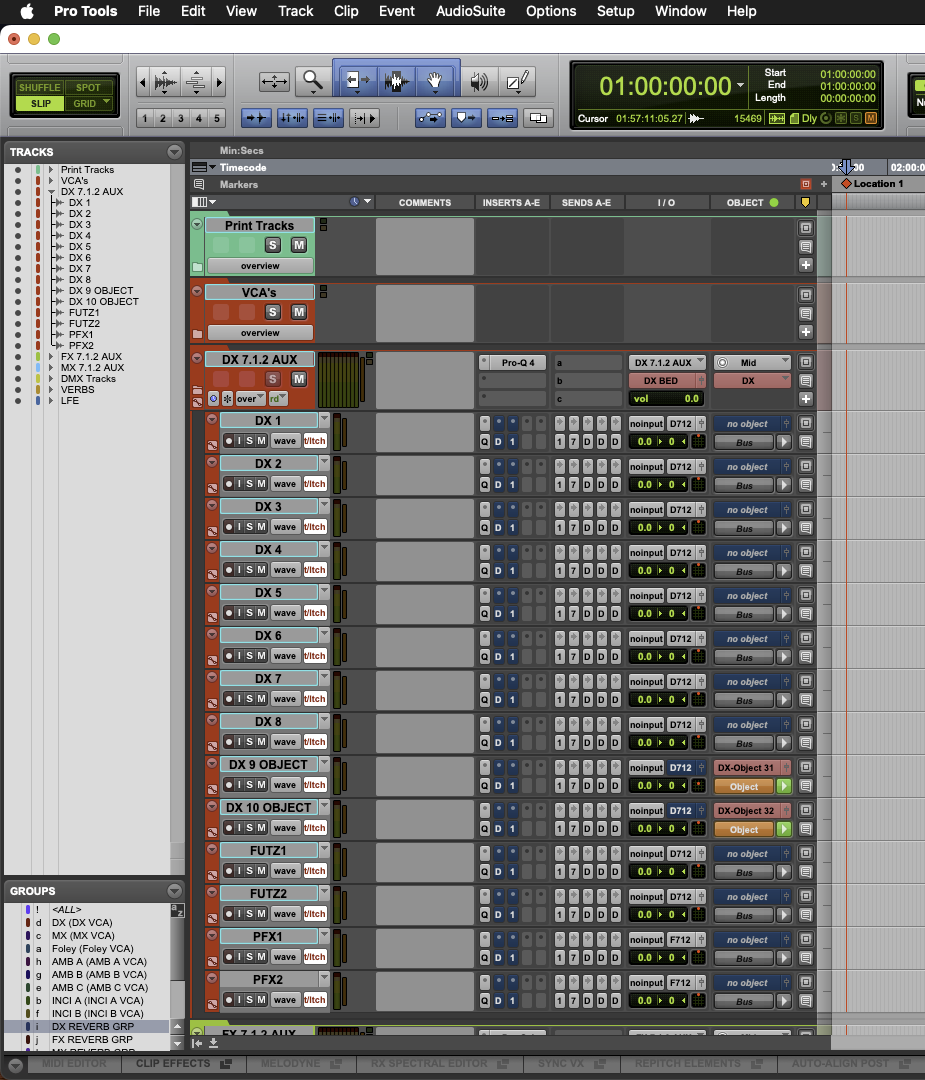Click the OBJECT column green status indicator
Viewport: 925px width, 1080px height.
tap(774, 202)
